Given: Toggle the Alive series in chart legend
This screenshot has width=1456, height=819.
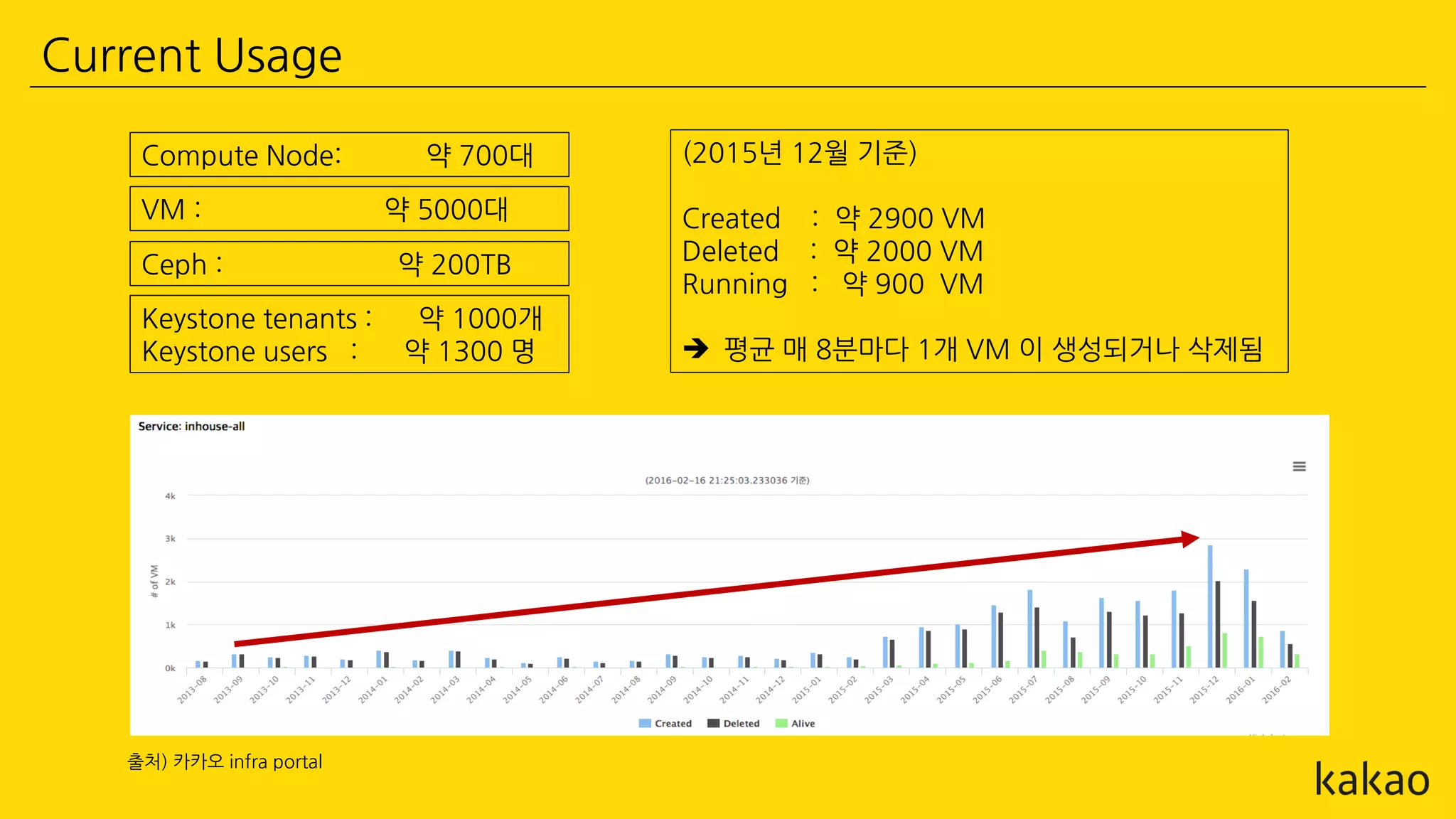Looking at the screenshot, I should [796, 723].
